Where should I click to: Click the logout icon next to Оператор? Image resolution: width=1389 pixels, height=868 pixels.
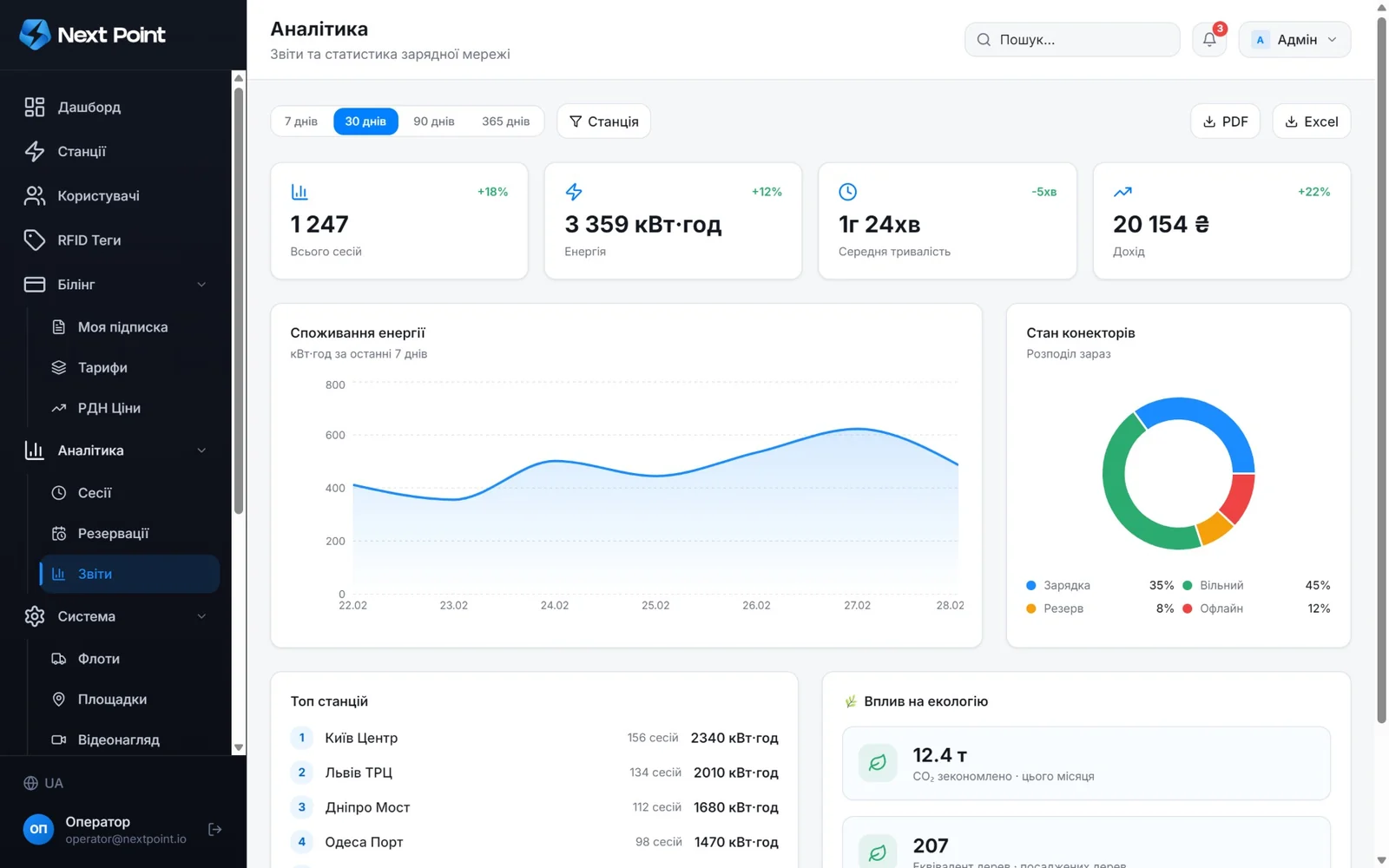[x=215, y=830]
